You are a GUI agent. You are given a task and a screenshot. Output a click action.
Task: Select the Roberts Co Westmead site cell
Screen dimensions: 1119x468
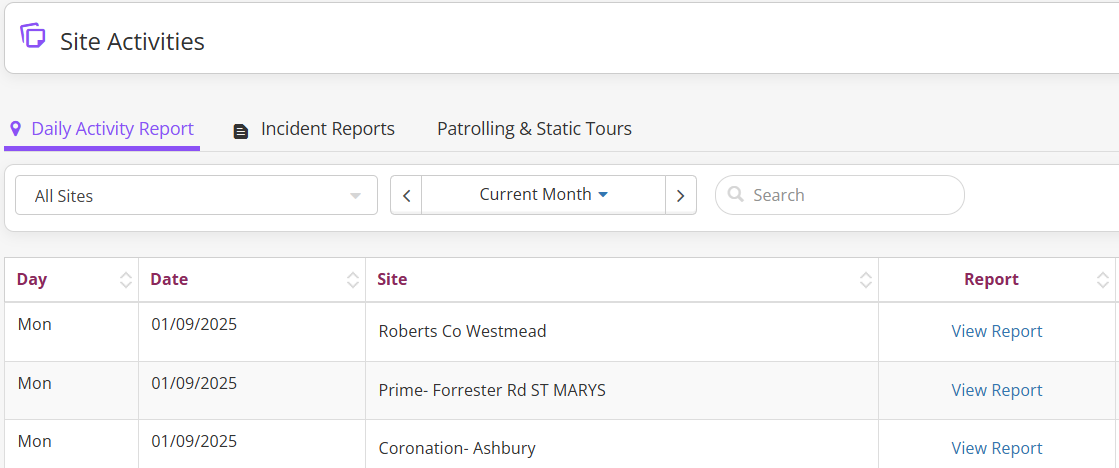click(x=462, y=332)
